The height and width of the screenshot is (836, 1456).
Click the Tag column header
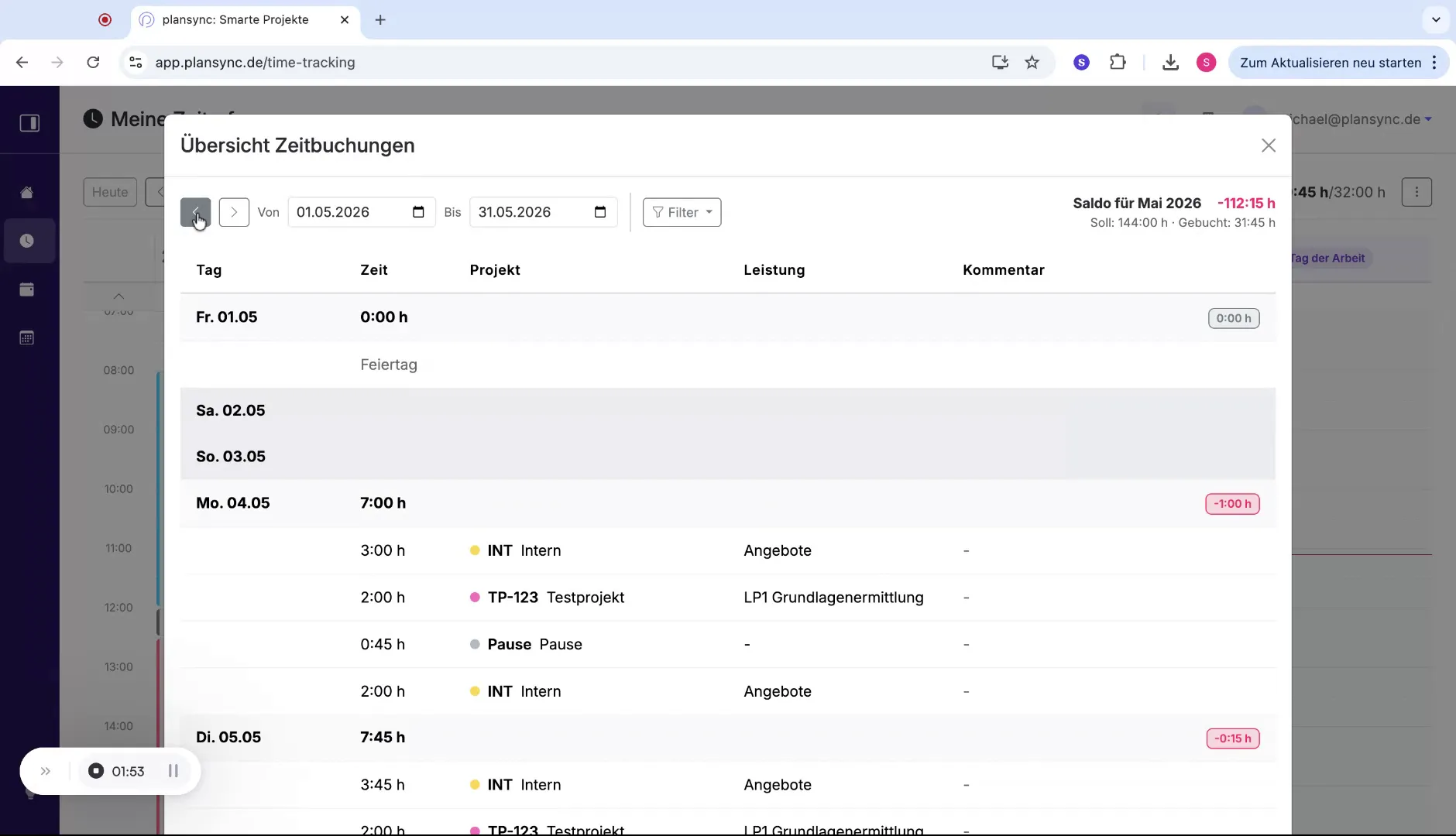point(208,270)
